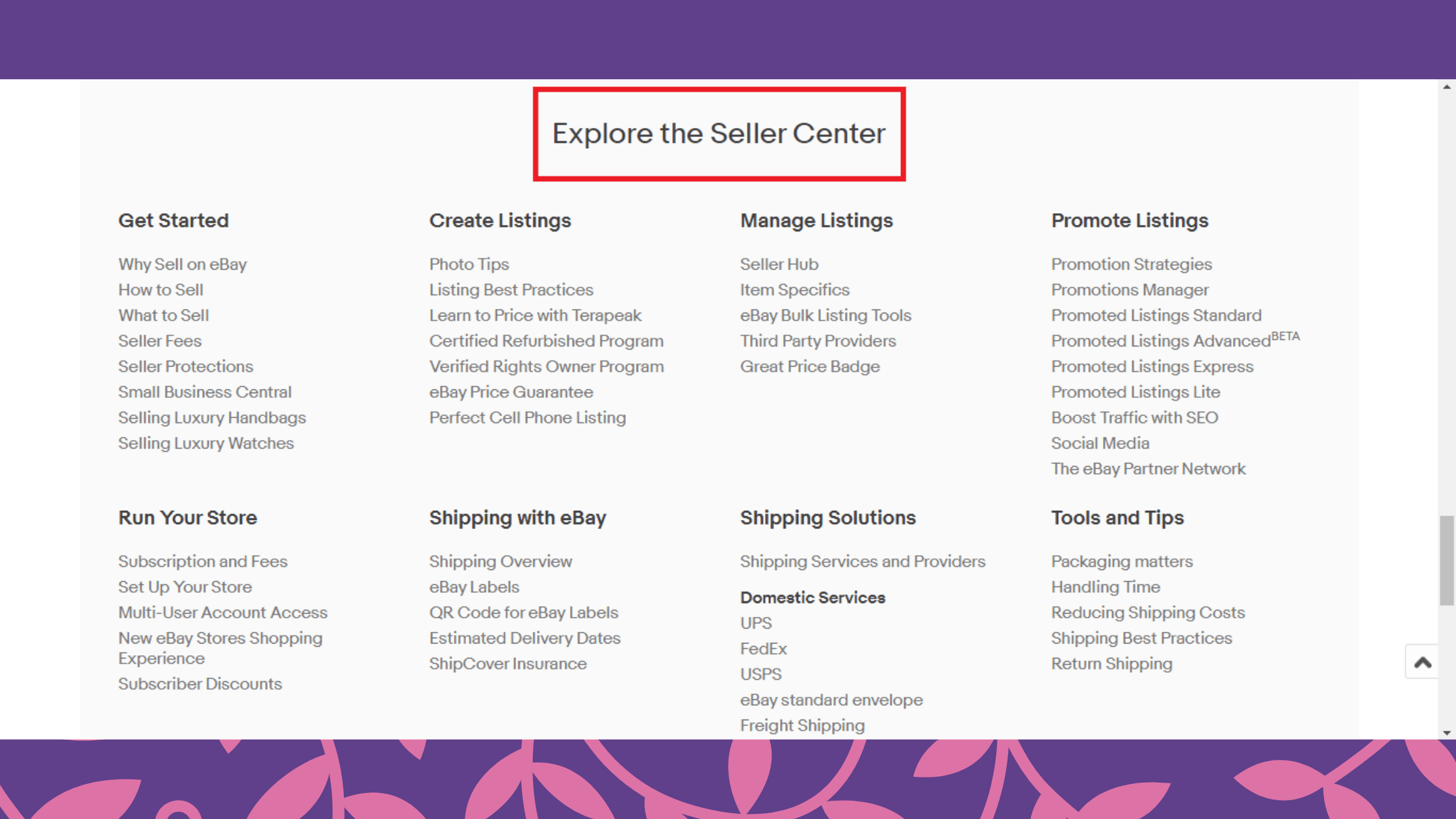Viewport: 1456px width, 819px height.
Task: Visit Learn to Price with Terapeak
Action: click(x=535, y=316)
